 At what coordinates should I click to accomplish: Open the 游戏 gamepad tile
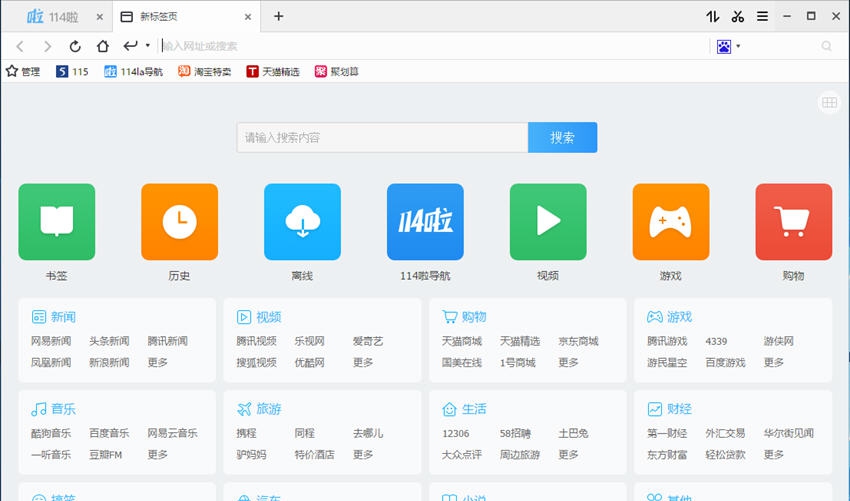point(671,222)
